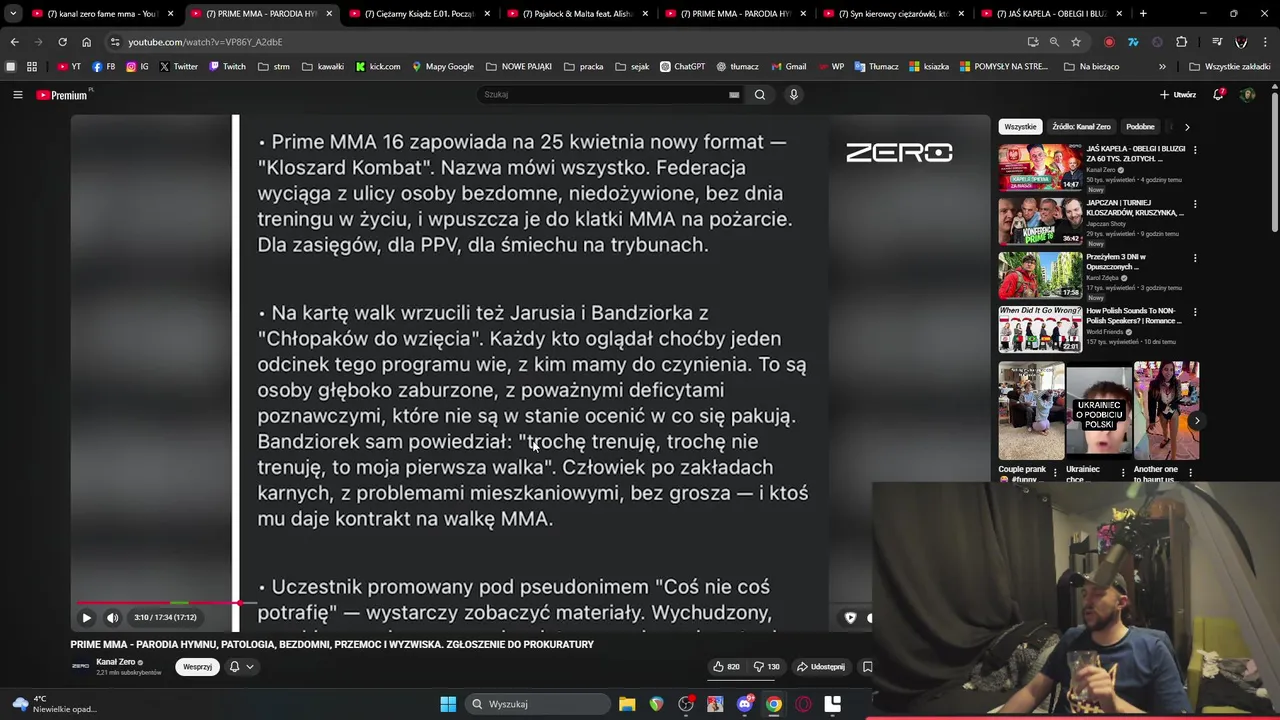Open the YouTube hamburger guide menu
Screen dimensions: 1280x720
coord(17,94)
